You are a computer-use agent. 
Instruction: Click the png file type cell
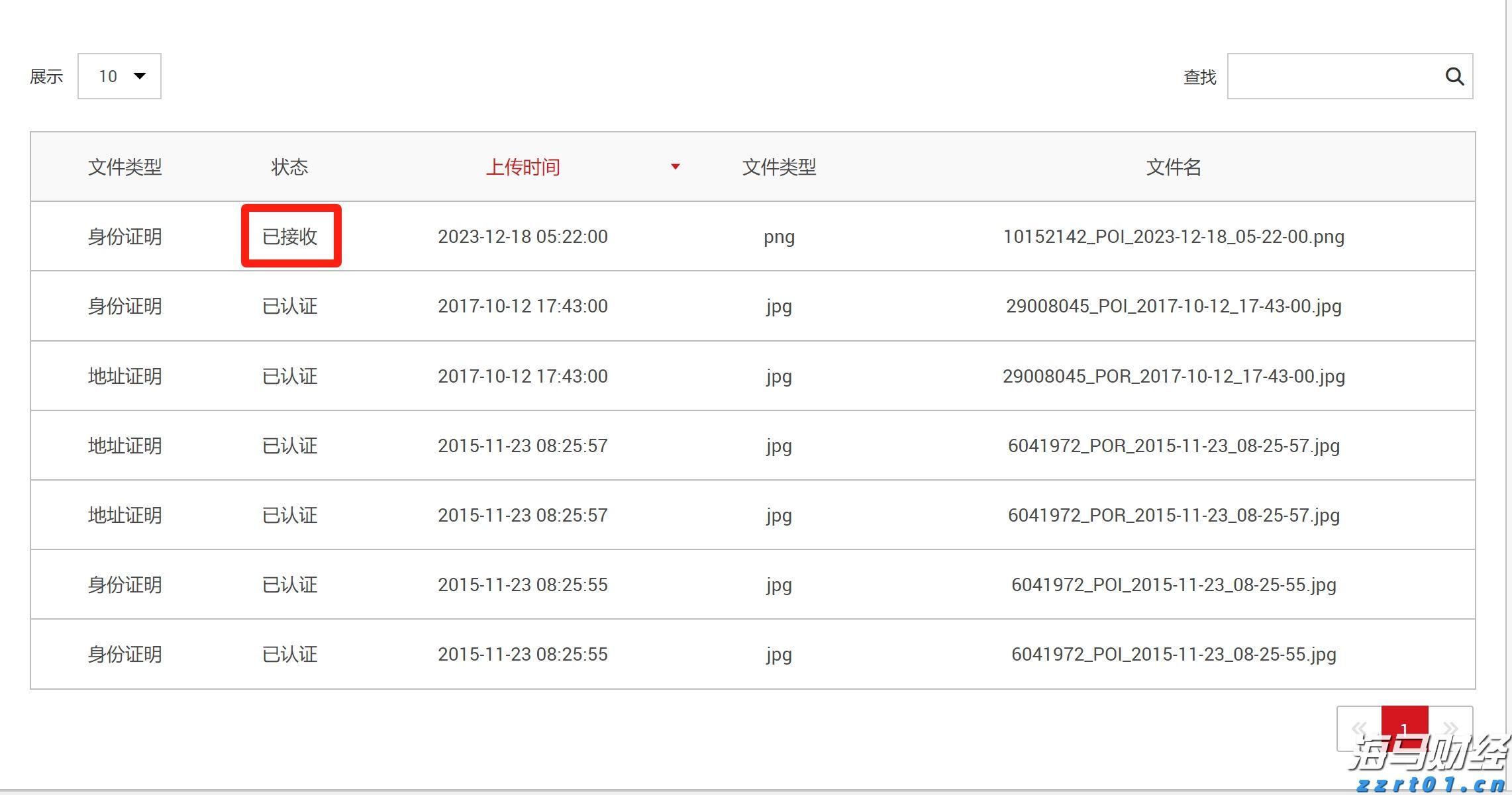coord(779,236)
